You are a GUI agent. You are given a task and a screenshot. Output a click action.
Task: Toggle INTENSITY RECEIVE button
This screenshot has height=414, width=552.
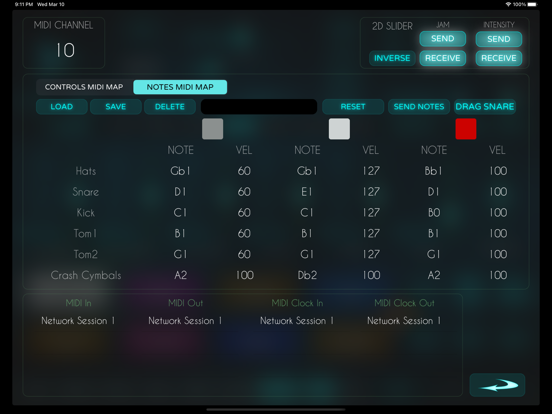pyautogui.click(x=498, y=58)
